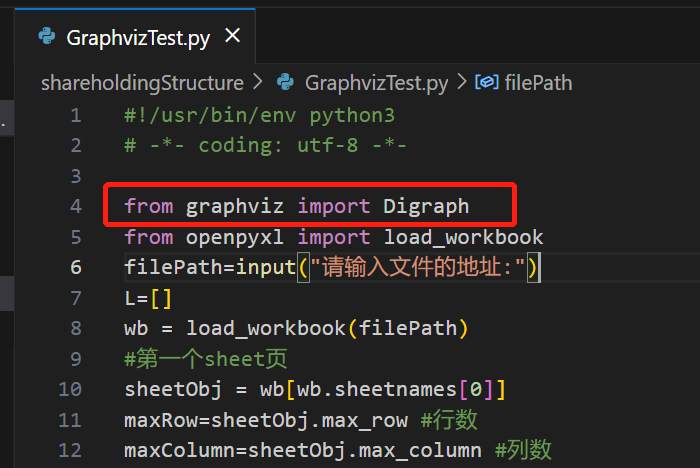Click 'maxColumn=sheetObj.max_column' on line 12
Screen dimensions: 700x468
tap(303, 450)
